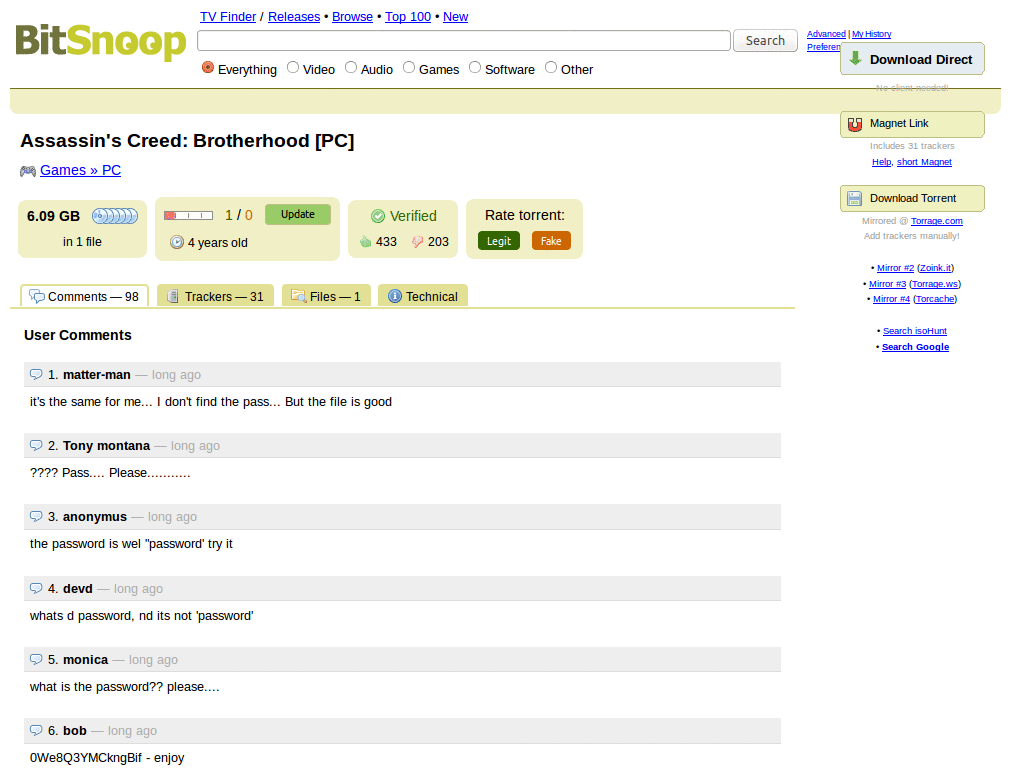Open the short Magnet link

[x=924, y=162]
